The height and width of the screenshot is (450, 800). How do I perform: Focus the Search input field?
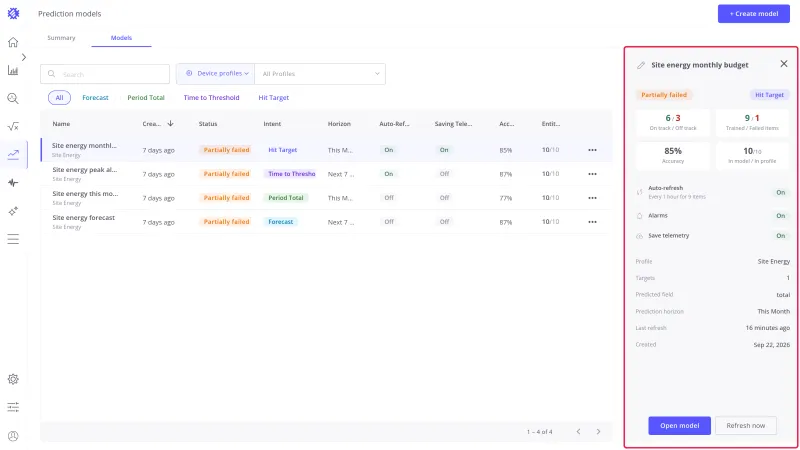[105, 74]
